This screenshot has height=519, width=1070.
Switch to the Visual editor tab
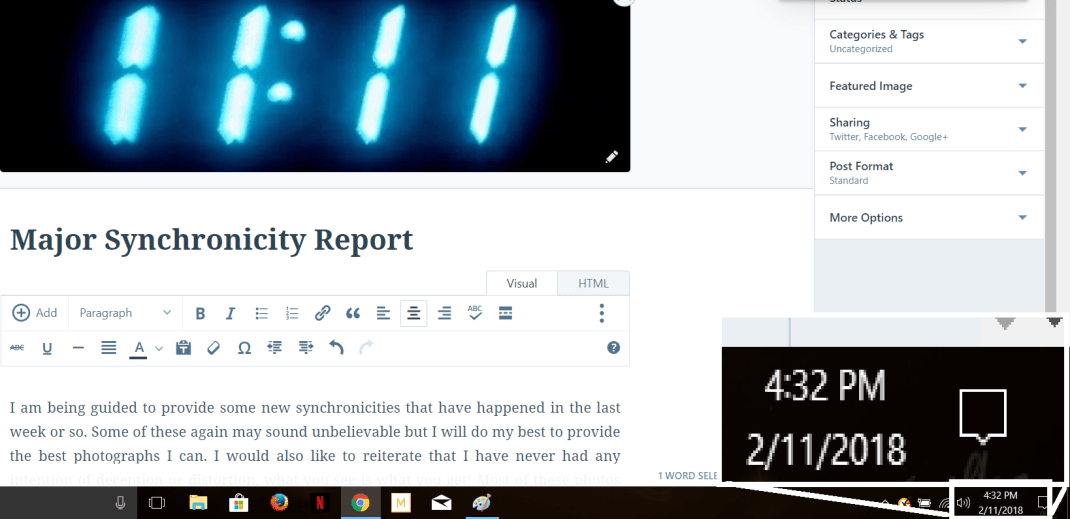click(522, 283)
